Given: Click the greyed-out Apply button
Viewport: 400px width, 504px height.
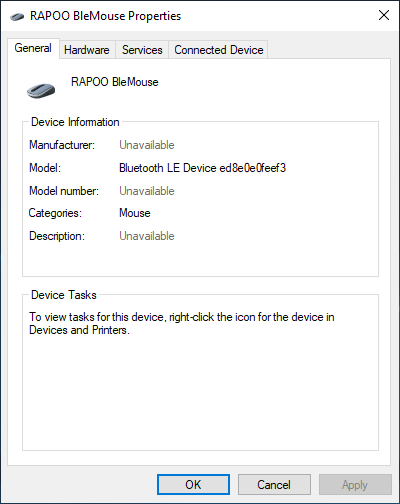Looking at the screenshot, I should [355, 484].
